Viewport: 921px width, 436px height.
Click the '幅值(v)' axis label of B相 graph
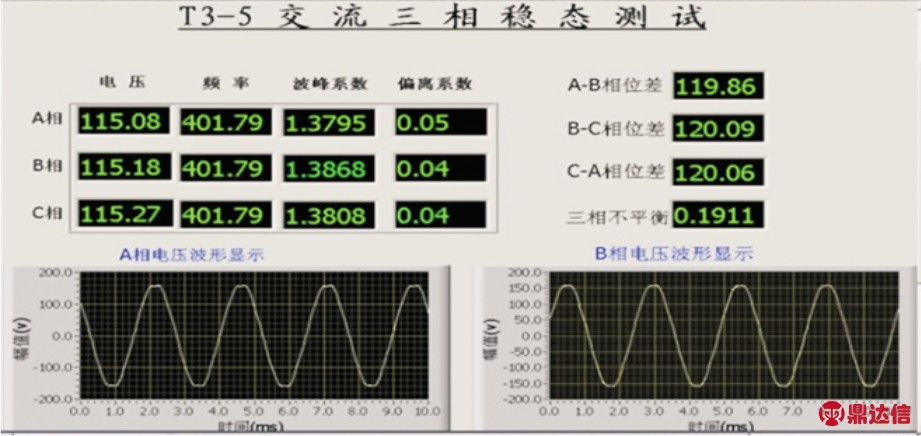click(x=490, y=338)
